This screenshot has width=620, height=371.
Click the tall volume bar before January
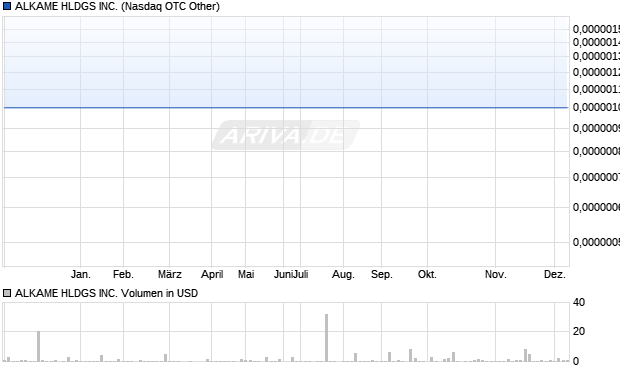tap(39, 346)
